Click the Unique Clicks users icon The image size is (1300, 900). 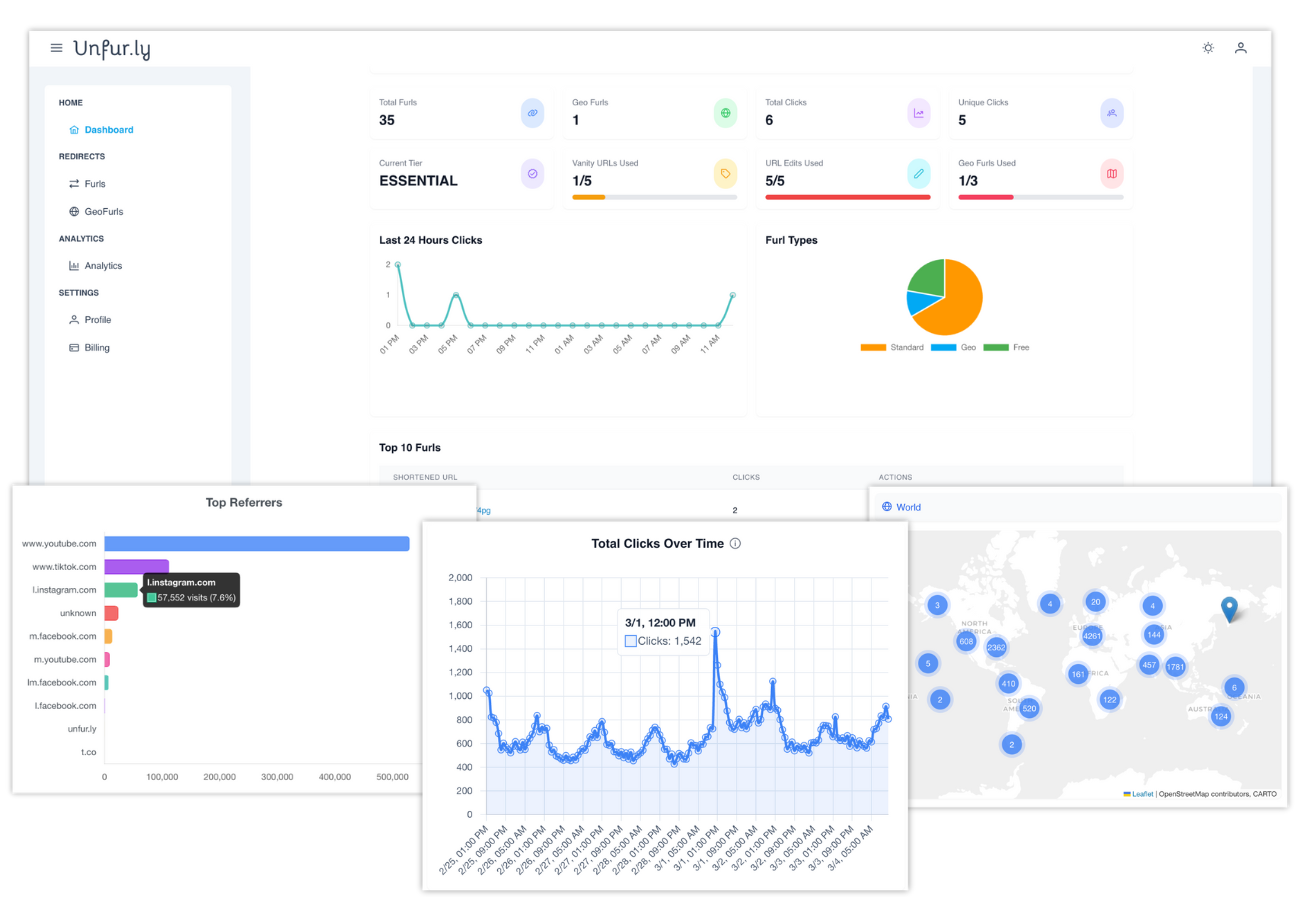point(1112,113)
